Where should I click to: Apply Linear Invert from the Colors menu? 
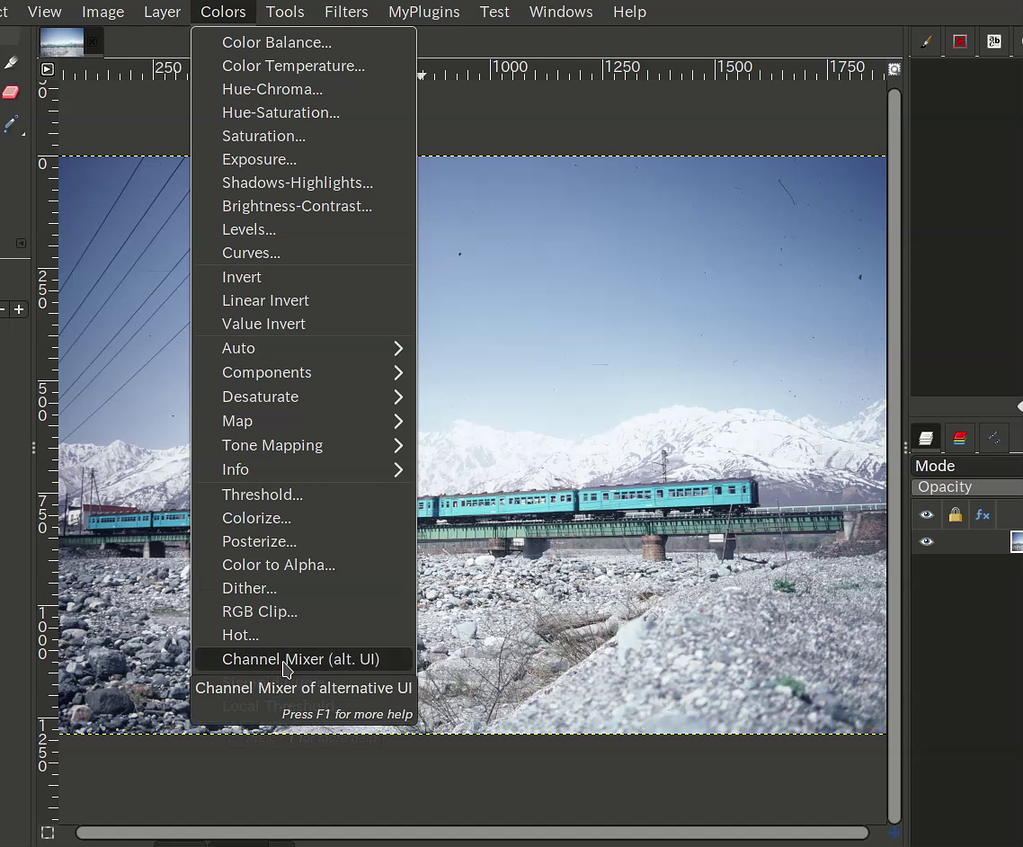[x=265, y=300]
